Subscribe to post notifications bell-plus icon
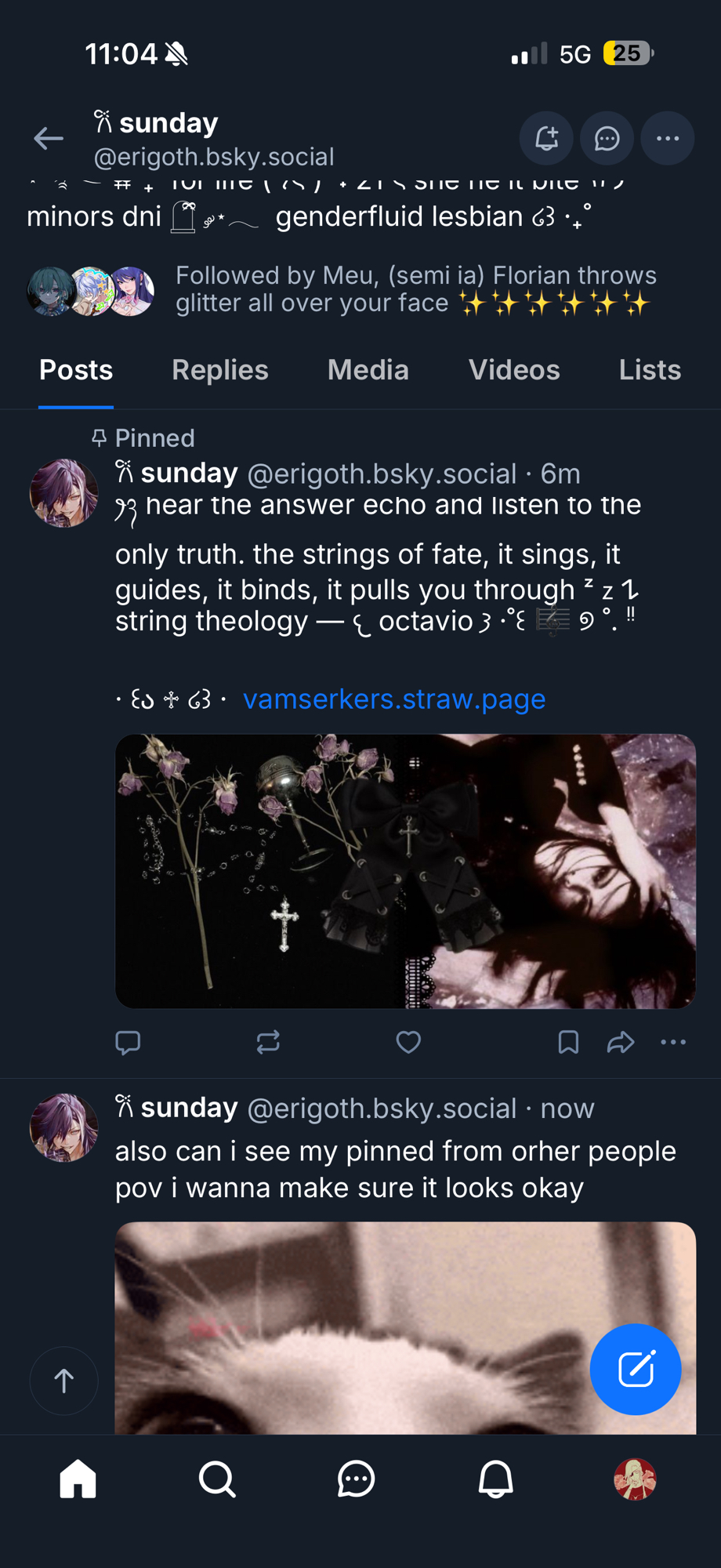The width and height of the screenshot is (721, 1568). pyautogui.click(x=546, y=139)
